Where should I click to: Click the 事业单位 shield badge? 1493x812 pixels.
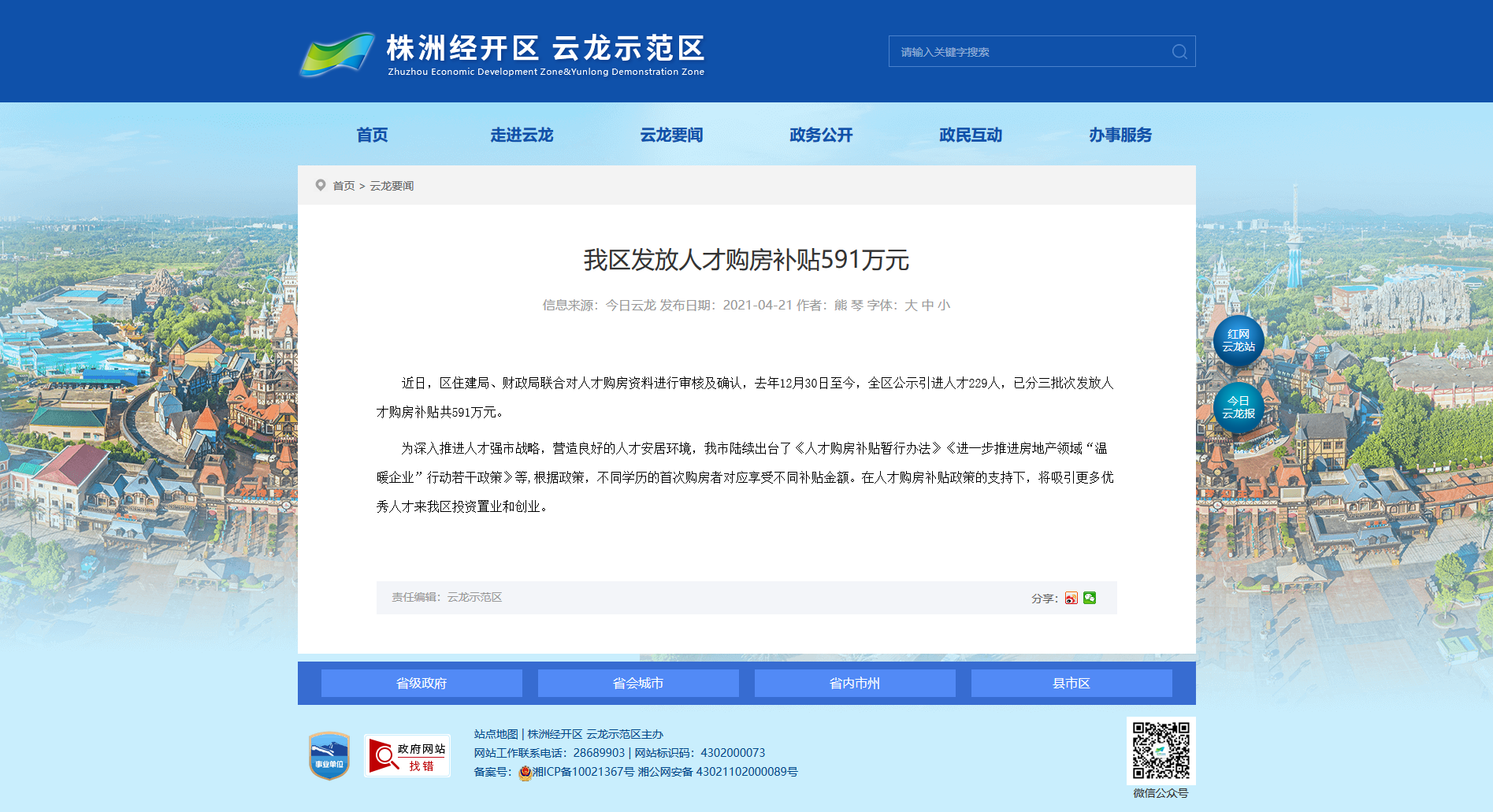pos(329,756)
